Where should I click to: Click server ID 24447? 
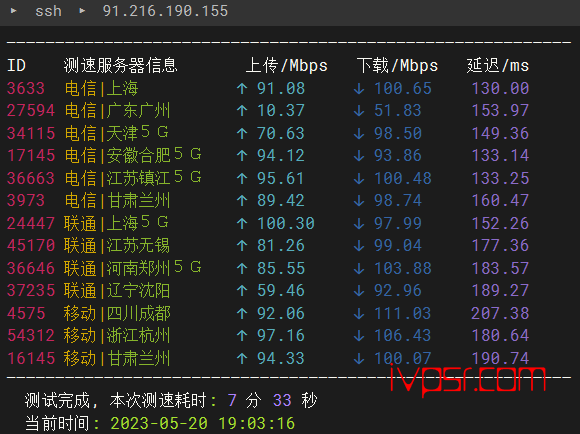pyautogui.click(x=31, y=223)
